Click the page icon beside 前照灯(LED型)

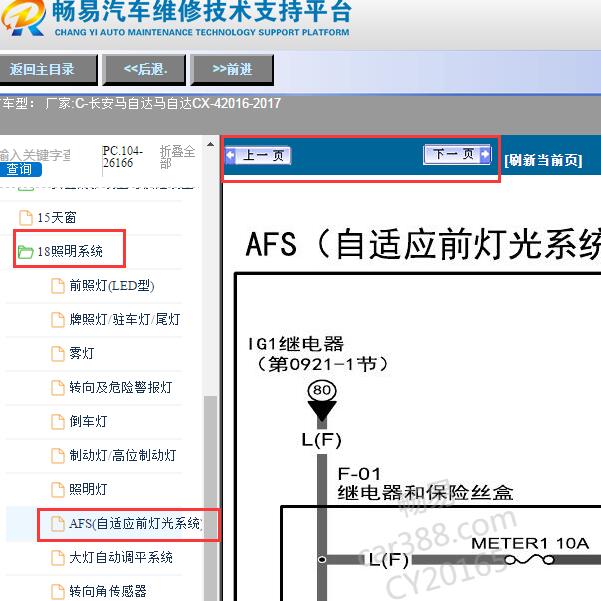58,286
